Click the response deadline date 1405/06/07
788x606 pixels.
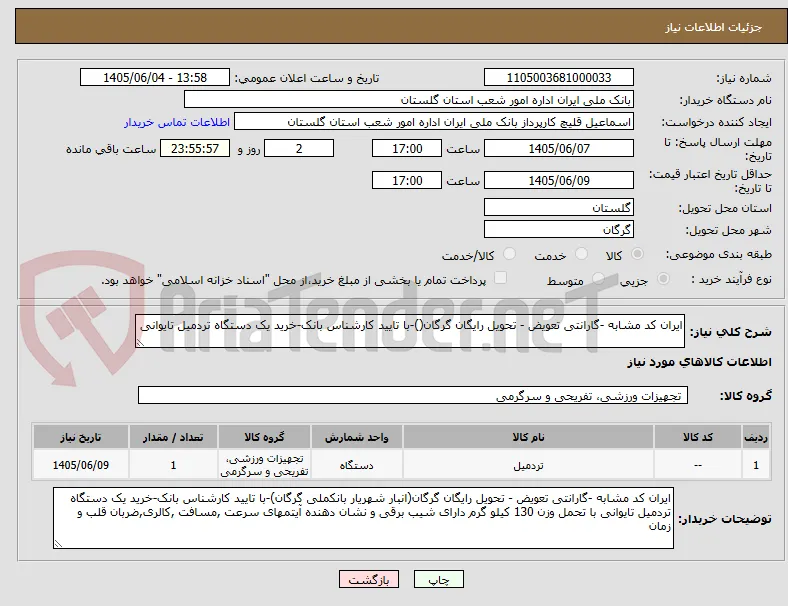559,148
